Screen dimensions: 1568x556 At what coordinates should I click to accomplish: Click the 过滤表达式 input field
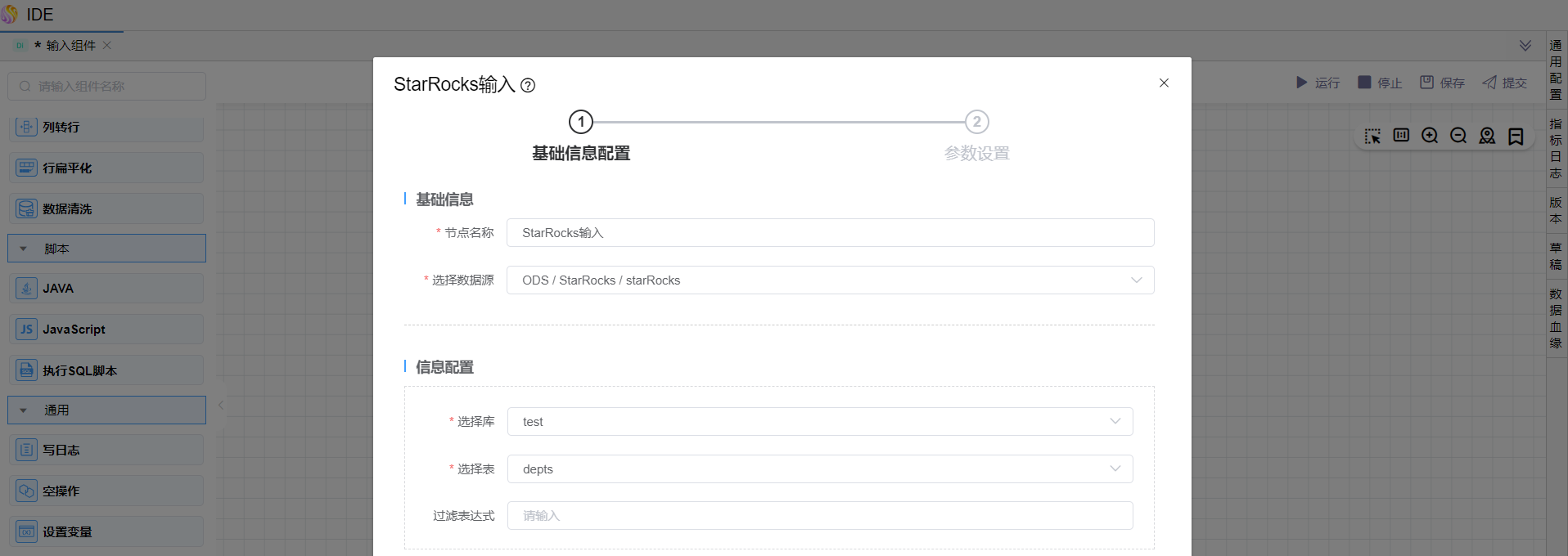coord(820,516)
